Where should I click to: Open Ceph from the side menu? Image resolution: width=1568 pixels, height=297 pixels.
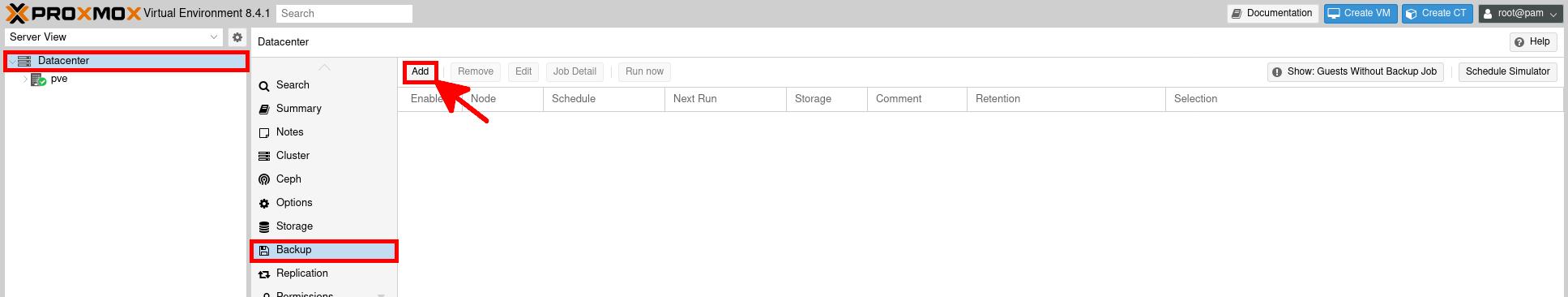tap(288, 179)
